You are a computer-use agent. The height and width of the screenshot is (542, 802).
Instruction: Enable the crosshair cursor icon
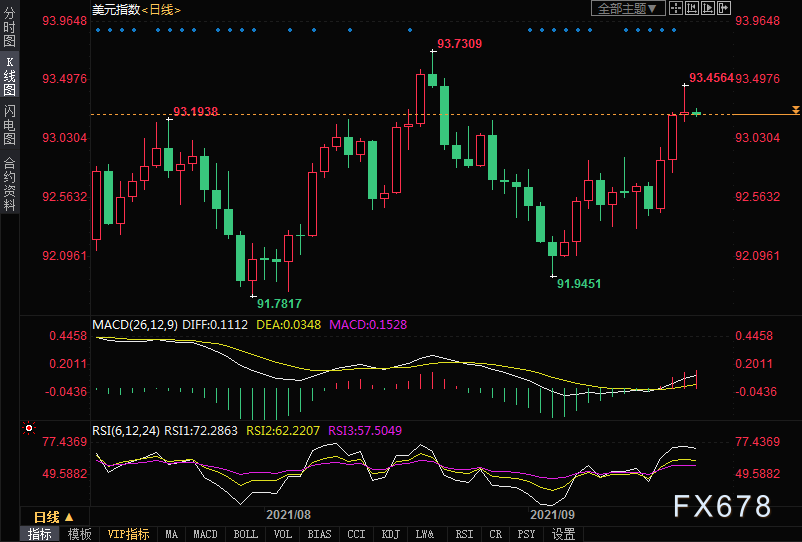pos(676,8)
